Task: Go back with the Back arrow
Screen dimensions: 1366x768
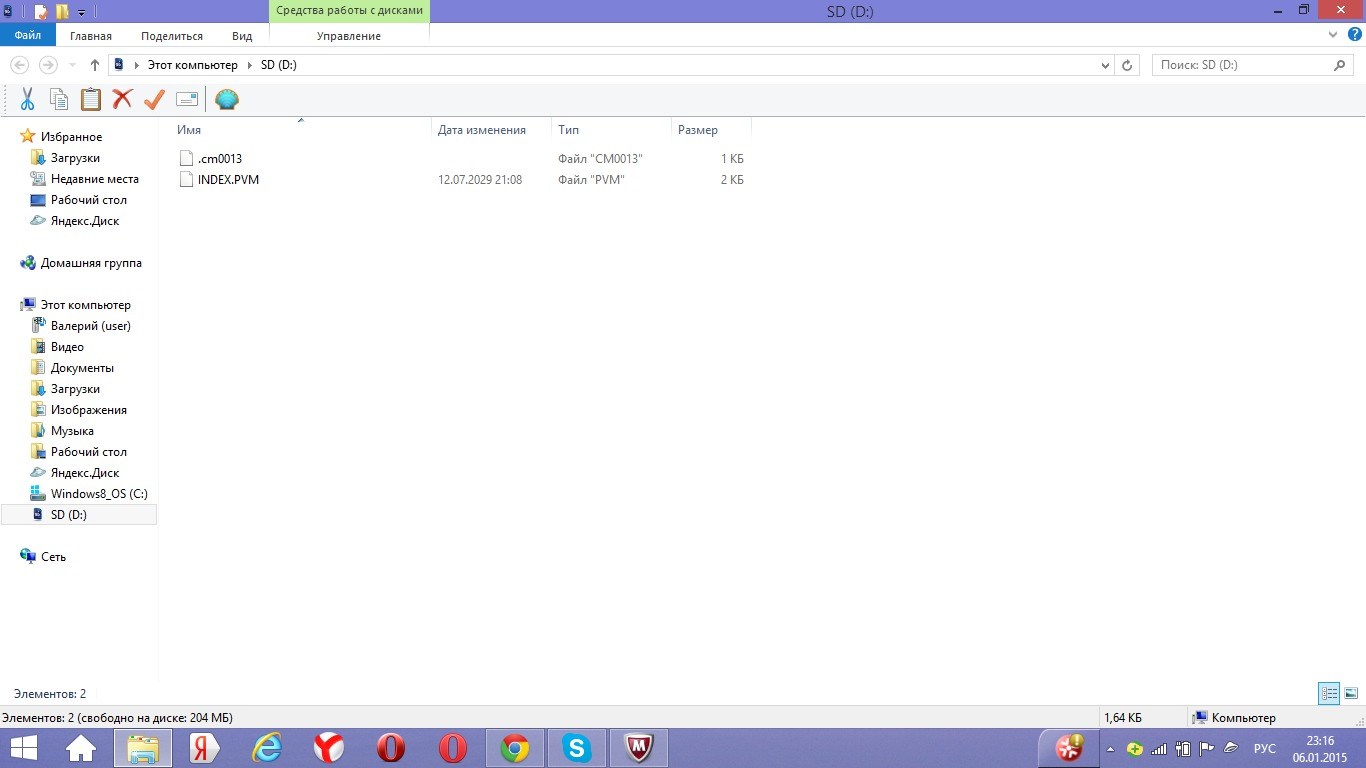Action: click(19, 65)
